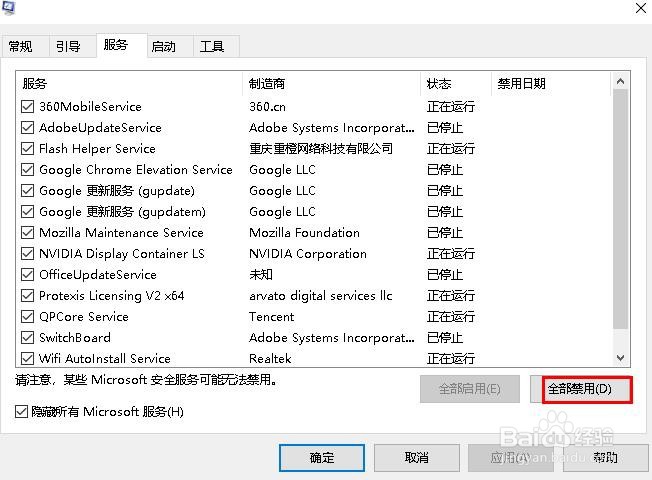Click 已停止 status of OfficeUpdateService

pos(445,275)
